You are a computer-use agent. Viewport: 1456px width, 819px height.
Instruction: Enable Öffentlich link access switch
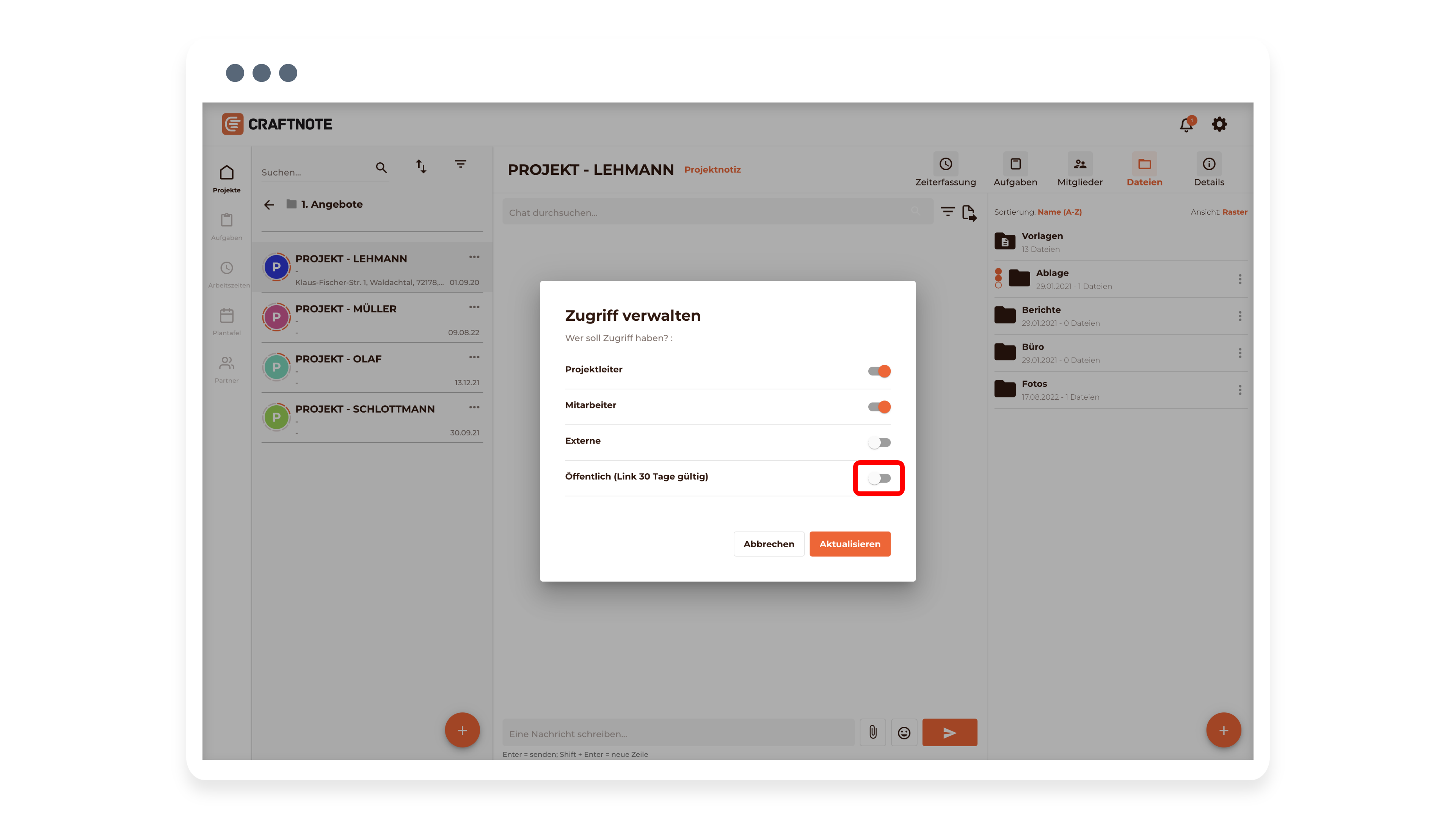879,478
